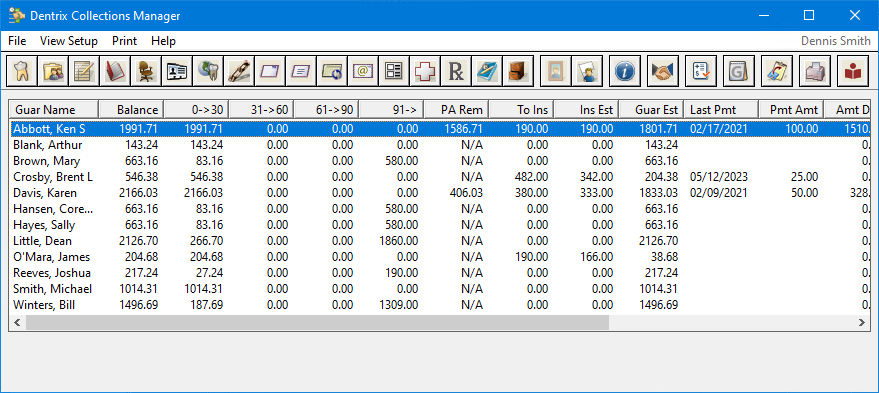Select guarantor Brown, Mary
Viewport: 879px width, 393px height.
point(47,161)
